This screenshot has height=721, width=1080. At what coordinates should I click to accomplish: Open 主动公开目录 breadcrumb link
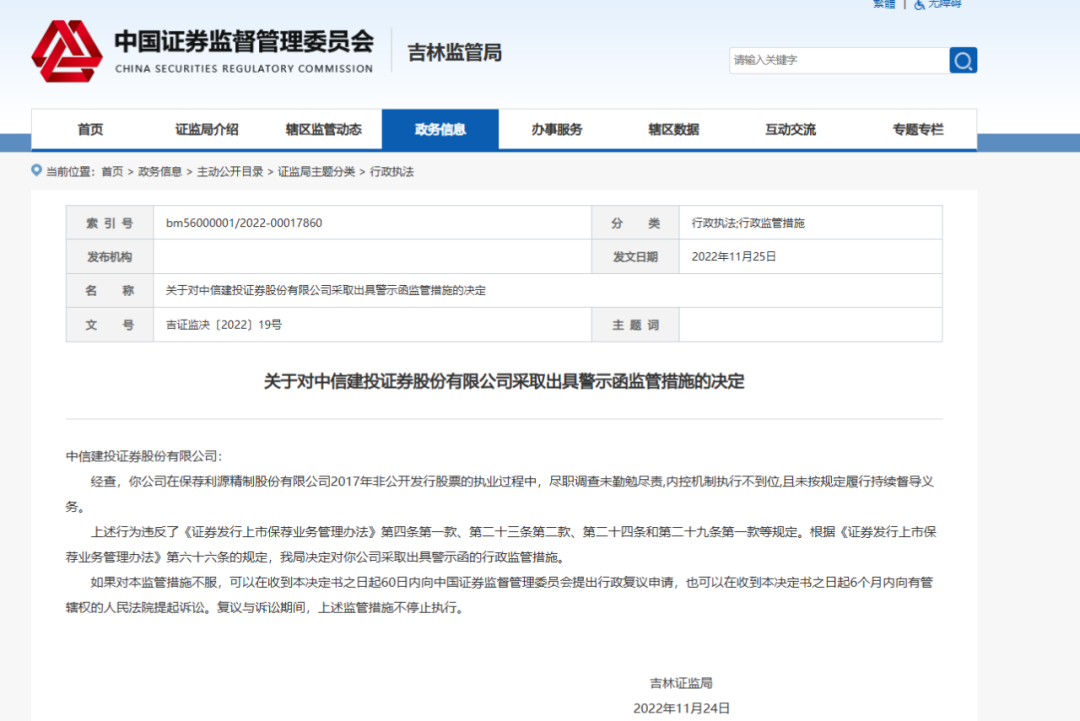click(x=230, y=172)
